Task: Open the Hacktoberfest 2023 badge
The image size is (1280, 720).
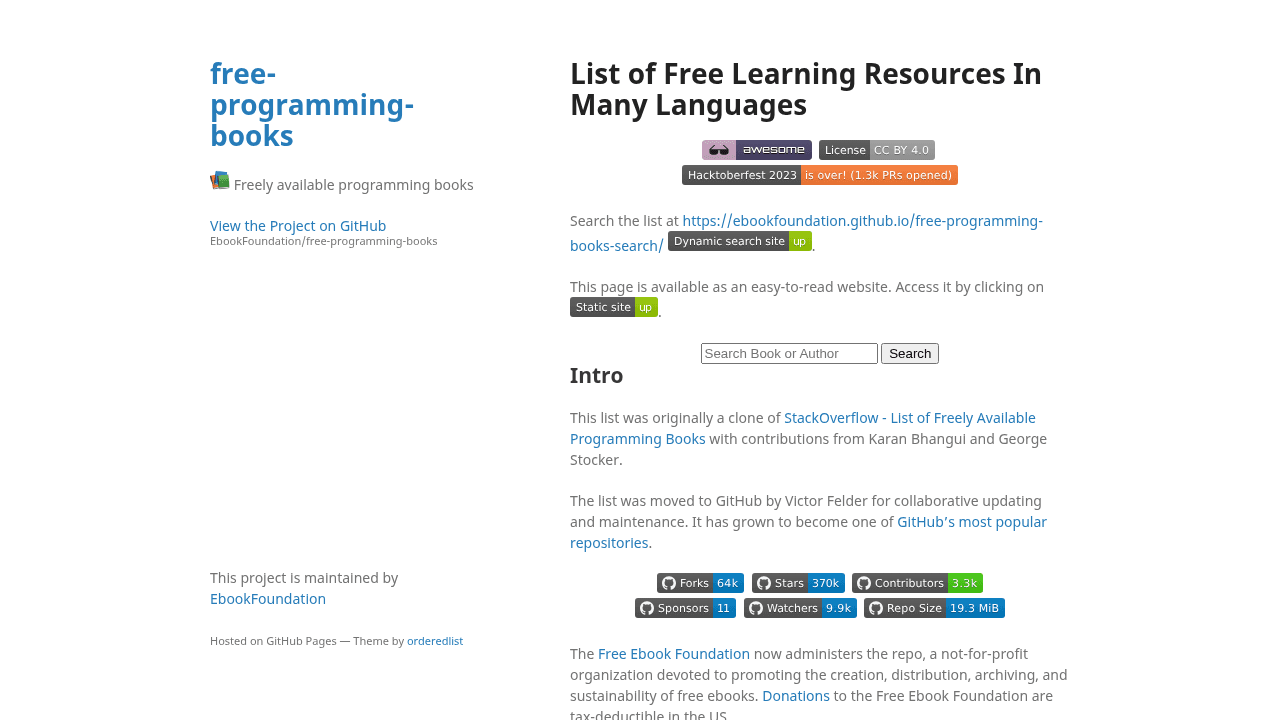Action: pyautogui.click(x=819, y=175)
